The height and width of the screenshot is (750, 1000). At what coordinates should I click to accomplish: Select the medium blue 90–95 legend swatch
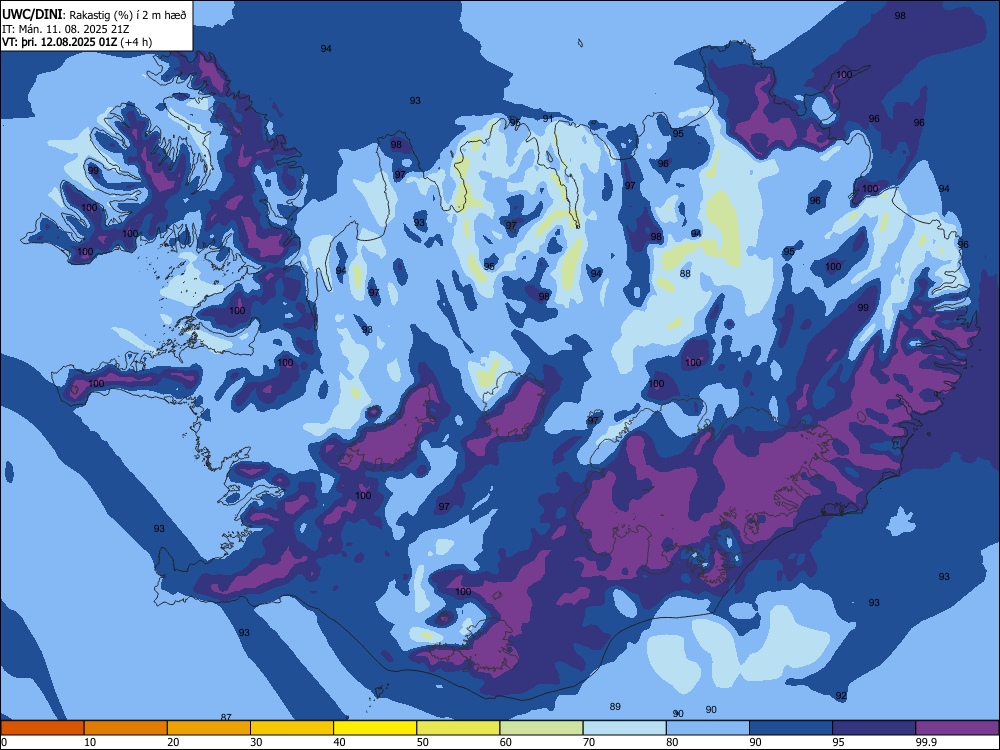[791, 728]
